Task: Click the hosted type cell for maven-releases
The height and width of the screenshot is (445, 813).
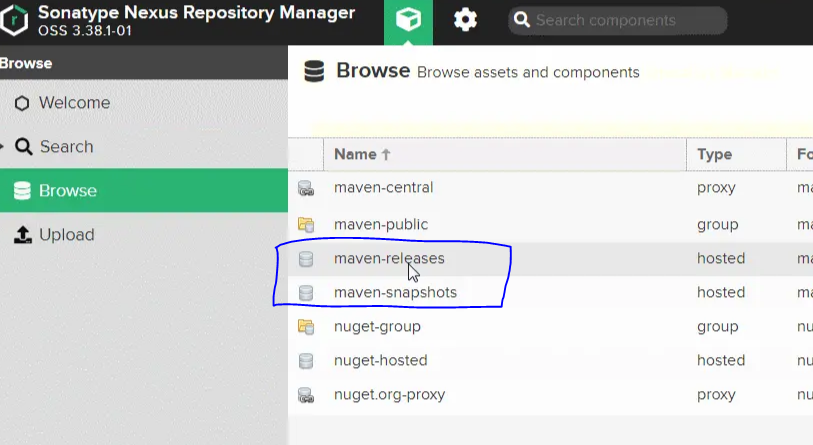Action: [x=721, y=258]
